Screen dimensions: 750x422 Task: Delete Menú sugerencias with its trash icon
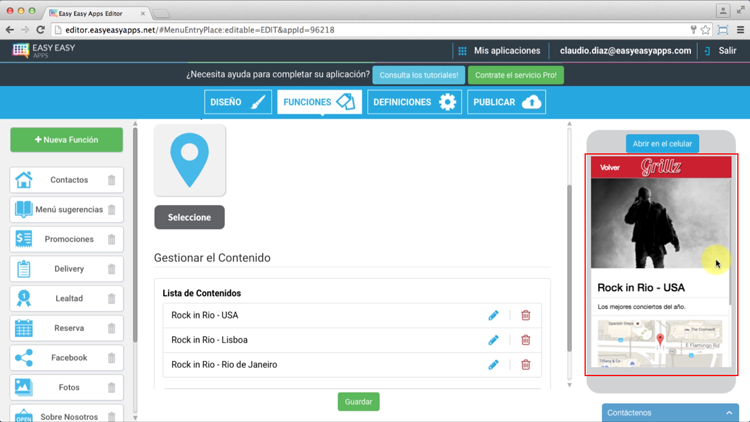[111, 210]
